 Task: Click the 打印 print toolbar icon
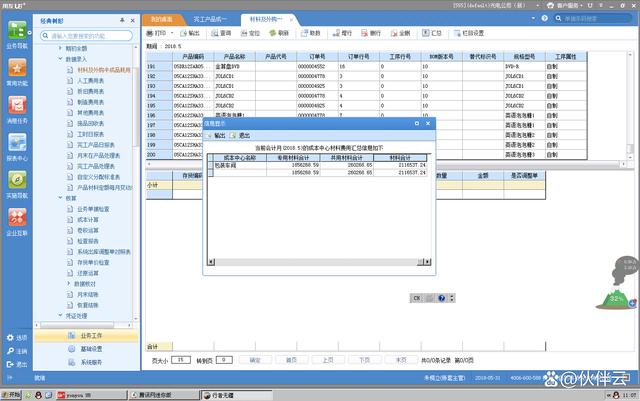click(x=153, y=33)
